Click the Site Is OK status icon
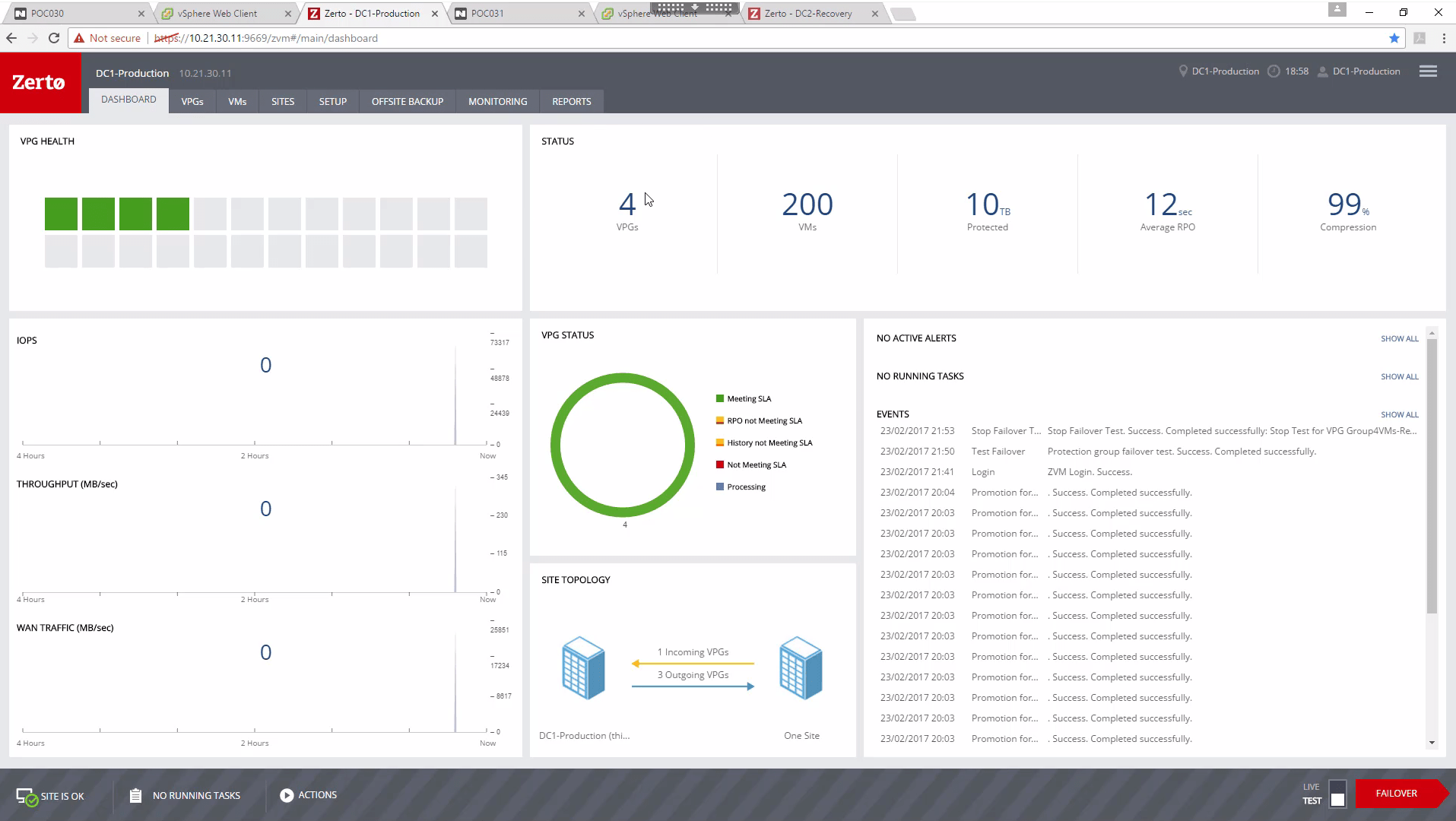Screen dimensions: 1456x821 click(x=26, y=796)
